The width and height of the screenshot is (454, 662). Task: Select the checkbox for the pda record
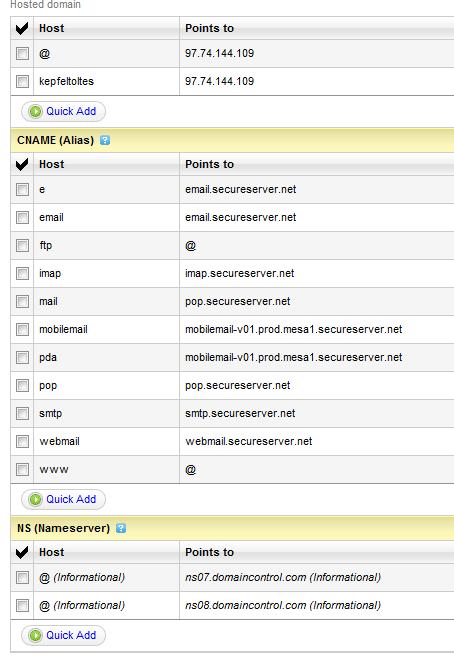(x=22, y=358)
